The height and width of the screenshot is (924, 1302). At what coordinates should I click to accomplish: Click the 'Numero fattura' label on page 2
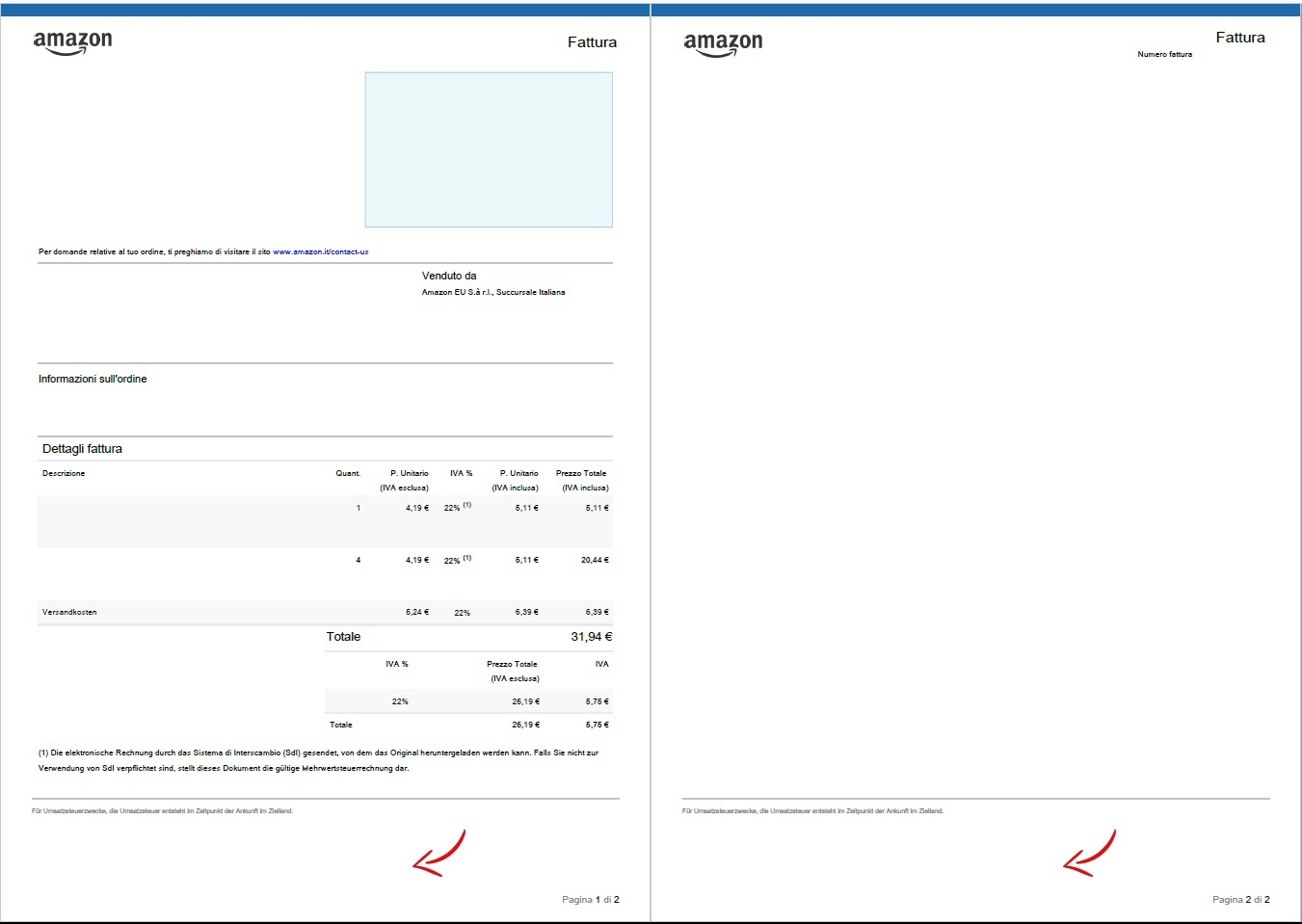point(1164,54)
